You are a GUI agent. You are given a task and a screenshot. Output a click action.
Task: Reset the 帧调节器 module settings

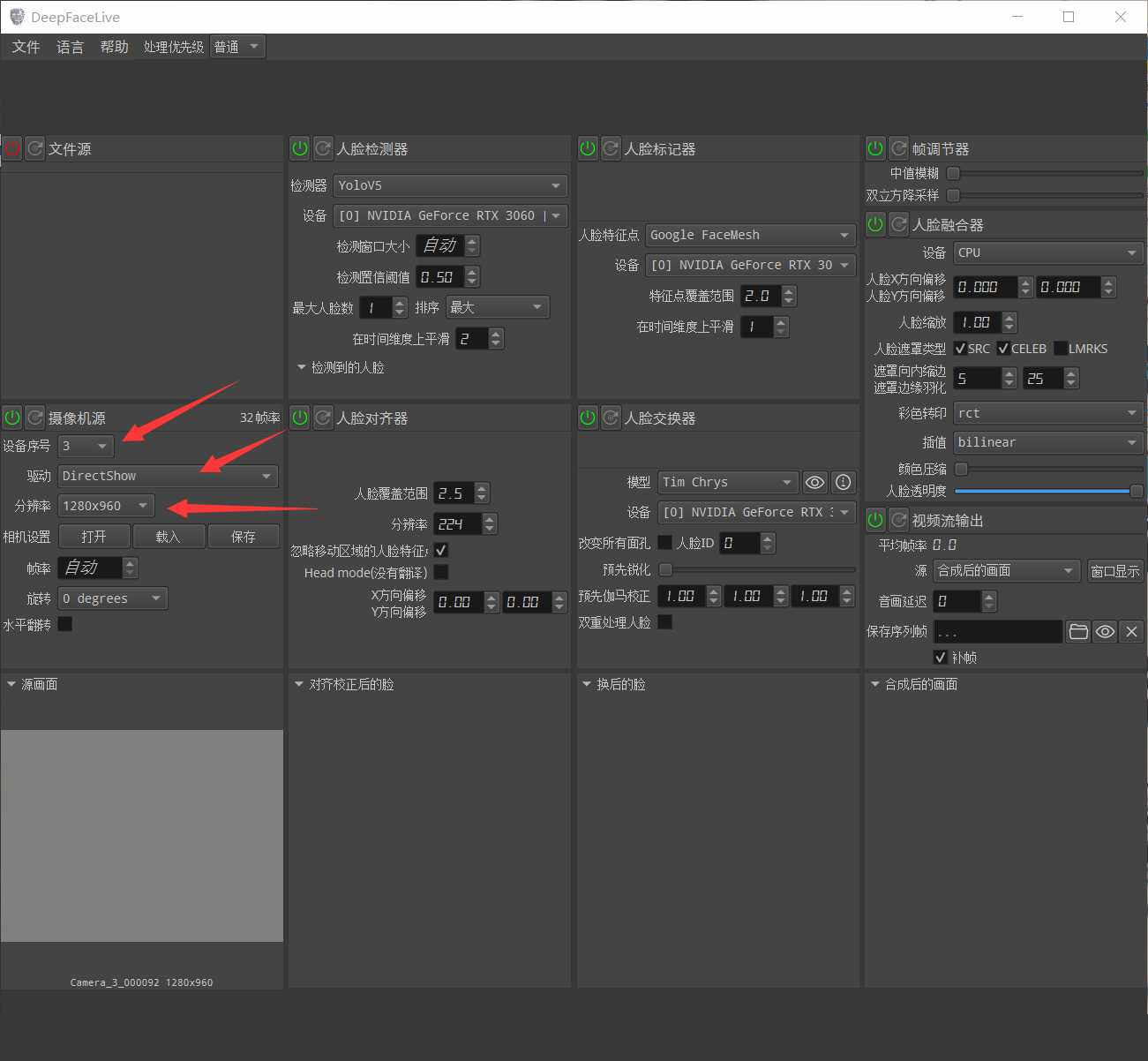pyautogui.click(x=898, y=148)
